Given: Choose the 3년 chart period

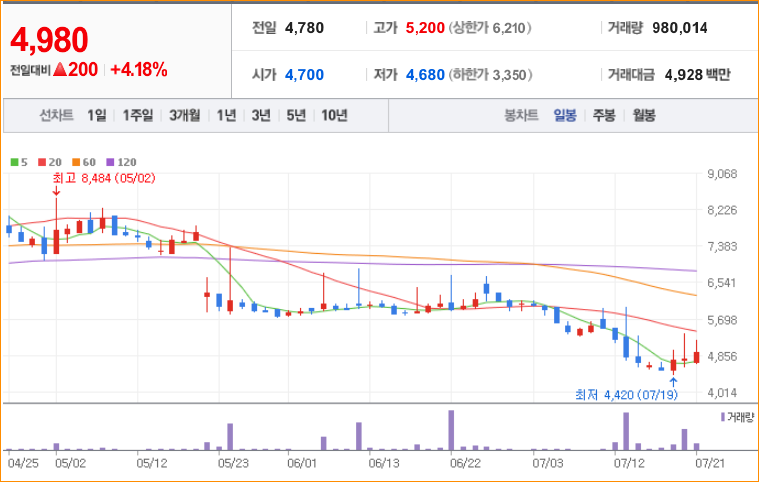Looking at the screenshot, I should (x=261, y=115).
